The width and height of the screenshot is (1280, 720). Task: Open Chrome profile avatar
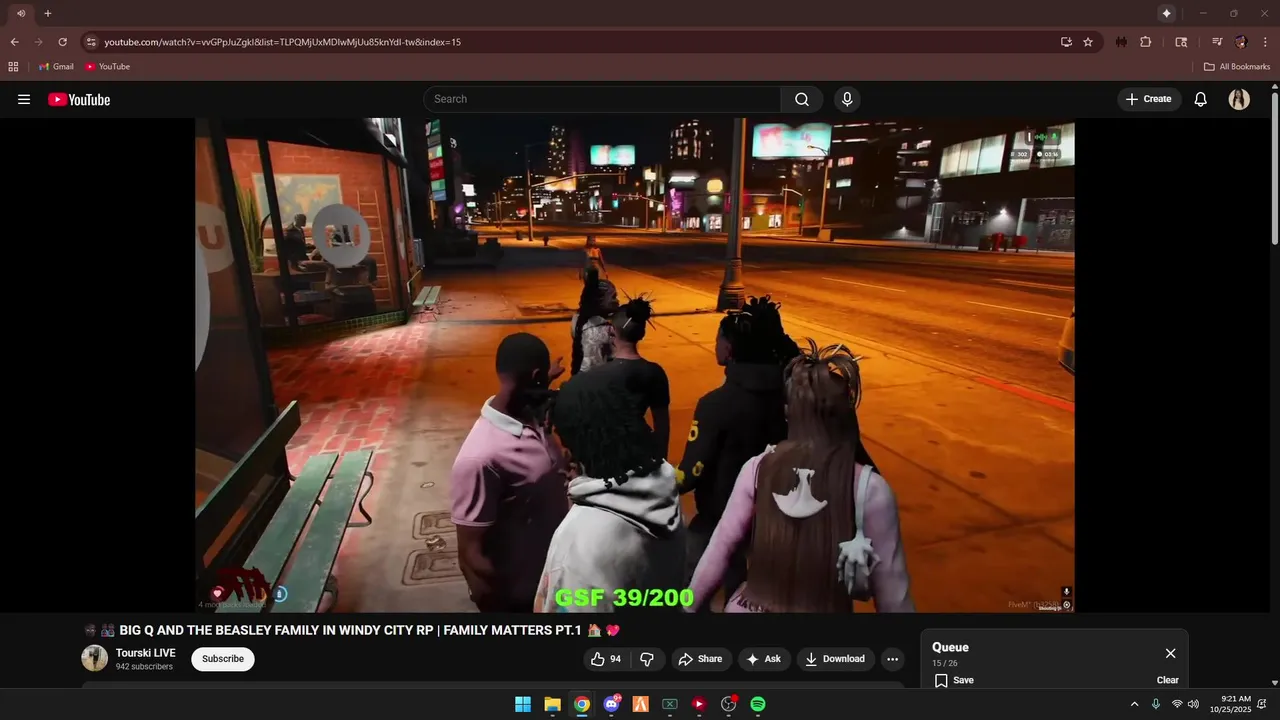pyautogui.click(x=1241, y=42)
